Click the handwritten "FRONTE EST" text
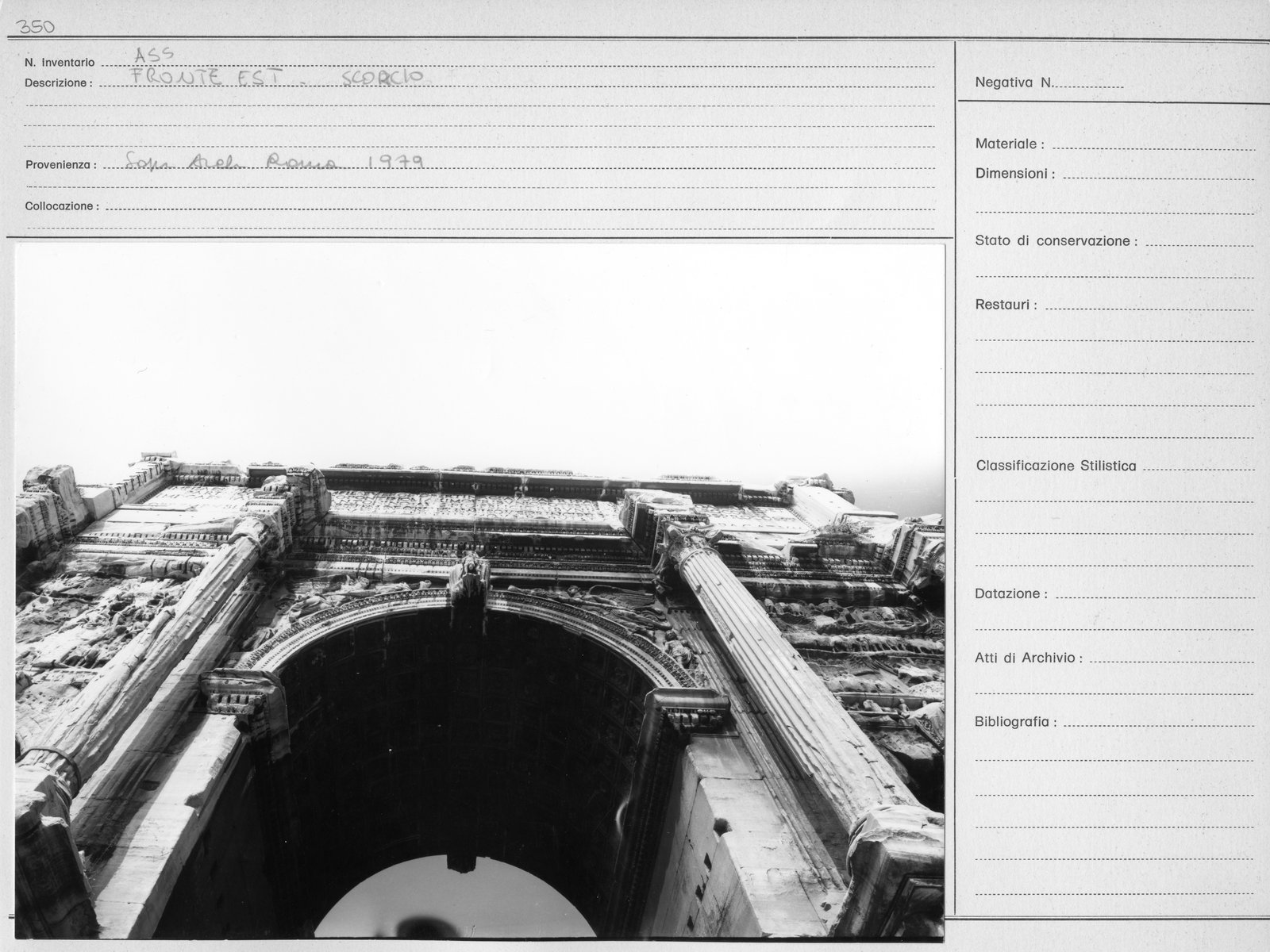Screen dimensions: 1270x952 pos(206,78)
